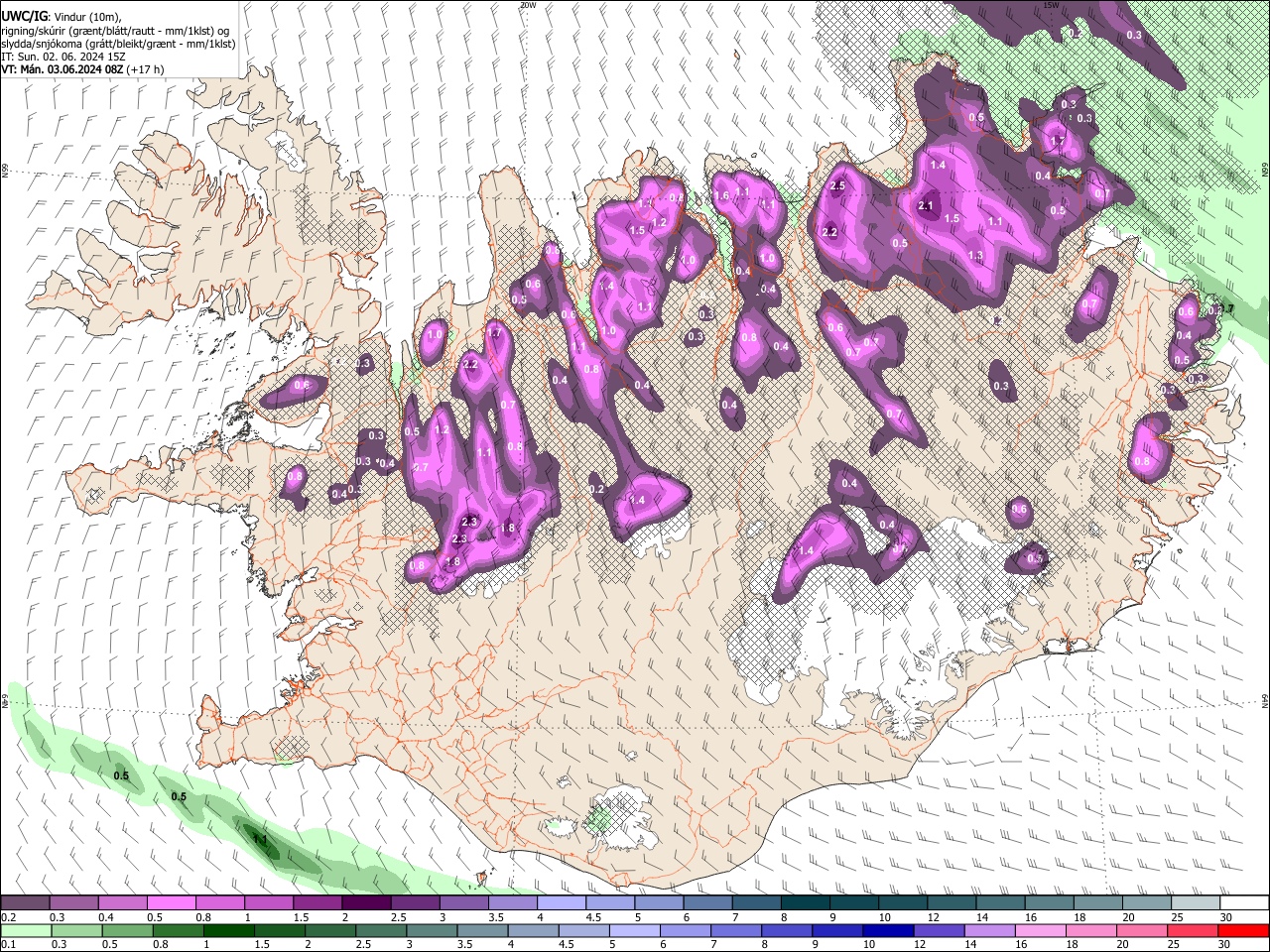Click the white swatch labeled 30 in the top legend row
This screenshot has width=1270, height=952.
1244,903
